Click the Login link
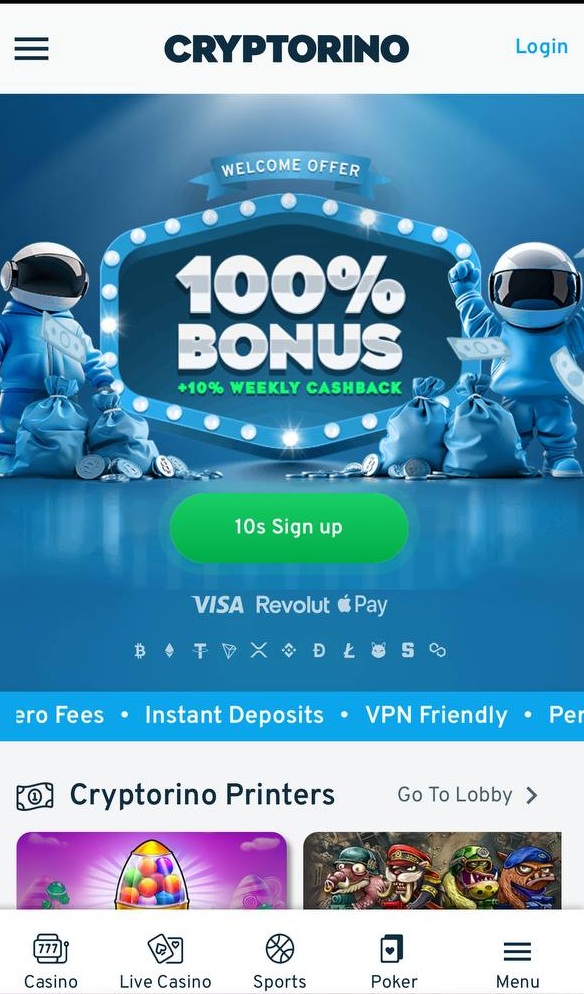 click(542, 46)
